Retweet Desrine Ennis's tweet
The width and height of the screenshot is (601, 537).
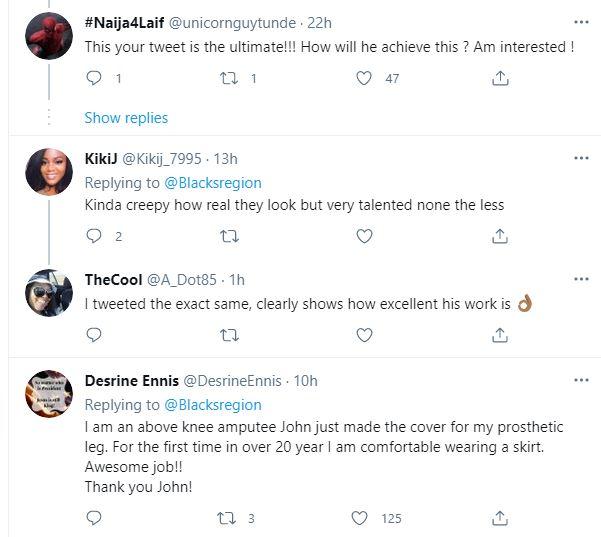tap(229, 518)
